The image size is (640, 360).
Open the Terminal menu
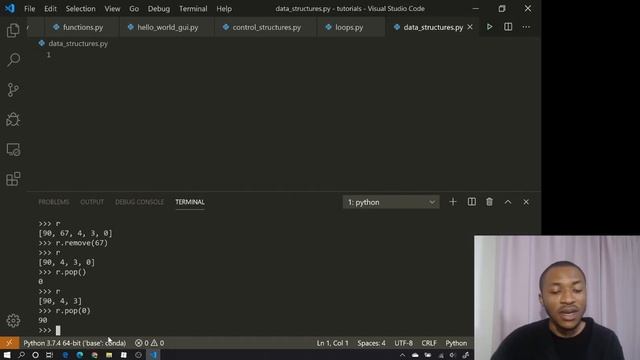point(193,9)
